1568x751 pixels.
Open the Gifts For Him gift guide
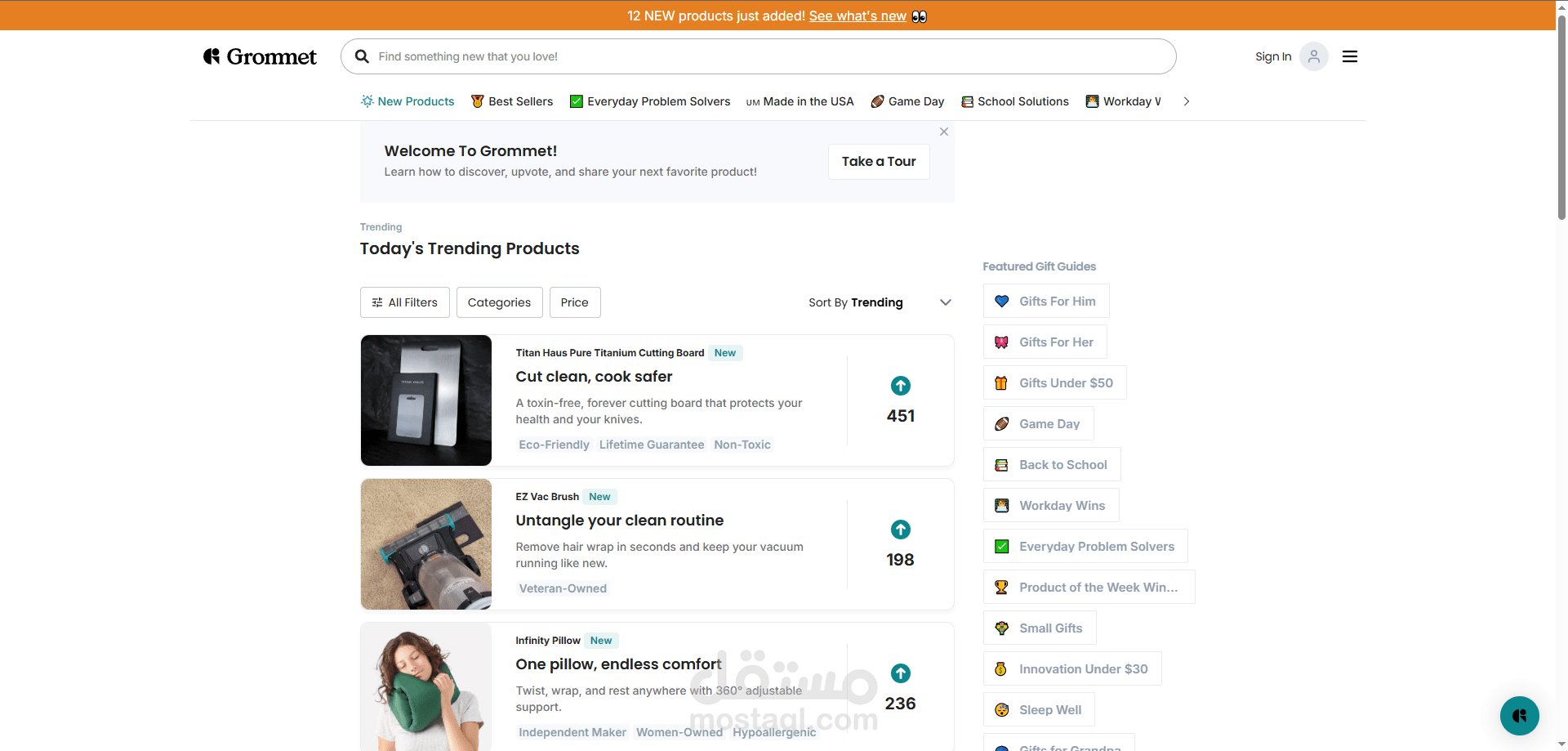coord(1046,302)
